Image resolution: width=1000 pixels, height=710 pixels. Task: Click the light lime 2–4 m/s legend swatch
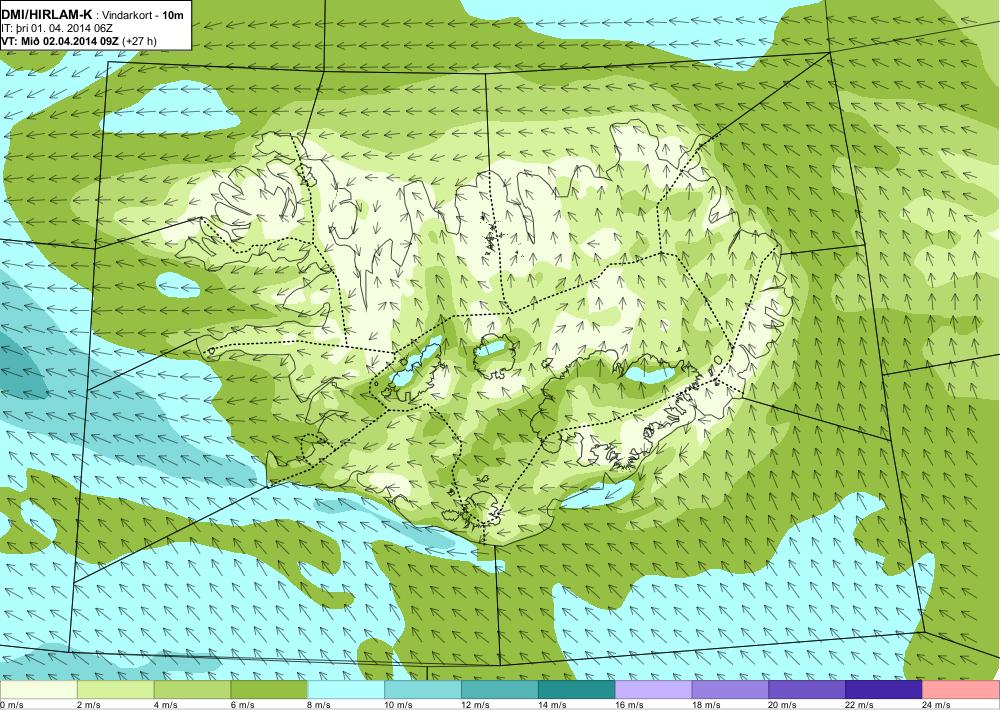pyautogui.click(x=115, y=690)
